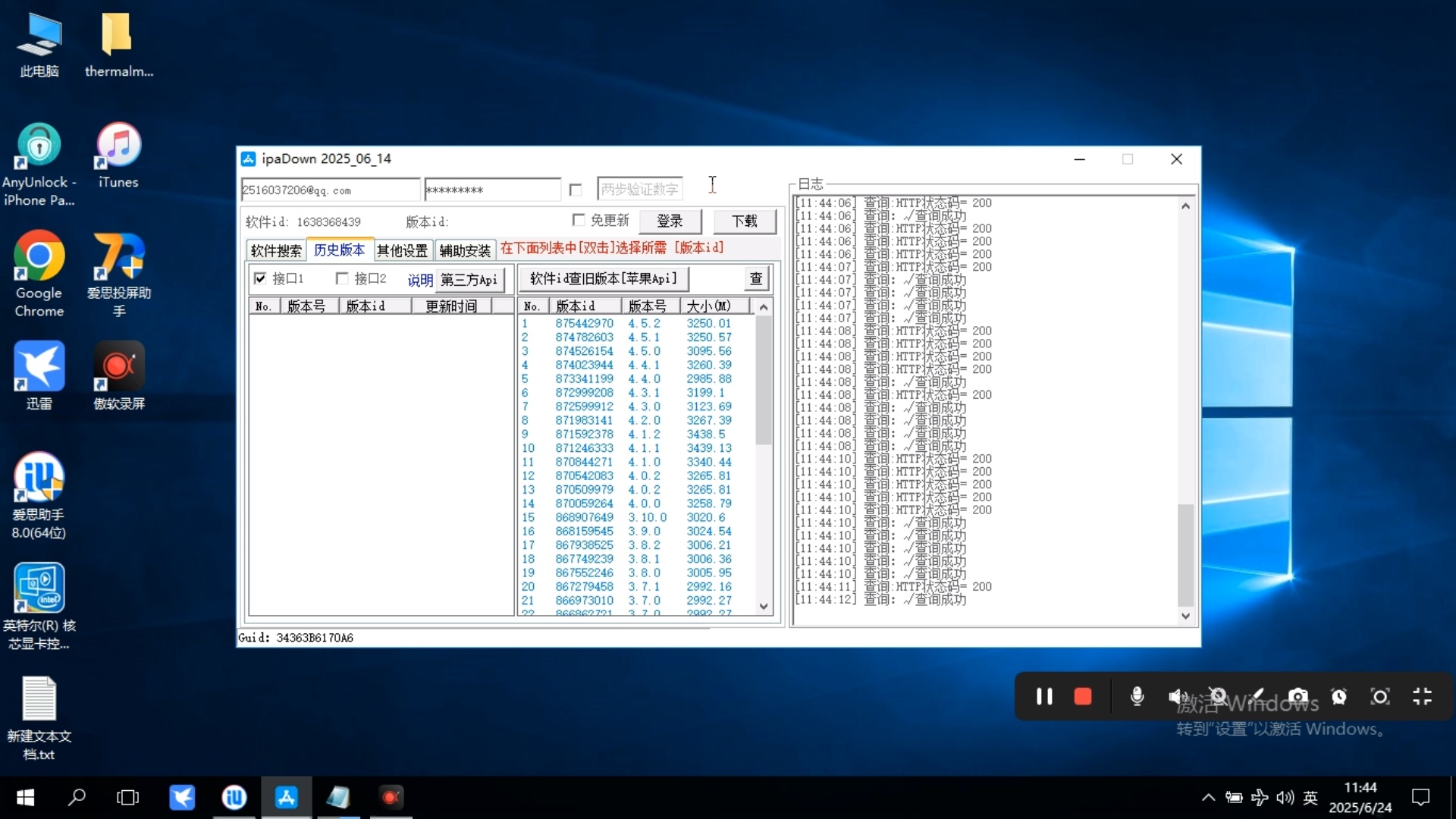Pause the screen recording

1044,696
